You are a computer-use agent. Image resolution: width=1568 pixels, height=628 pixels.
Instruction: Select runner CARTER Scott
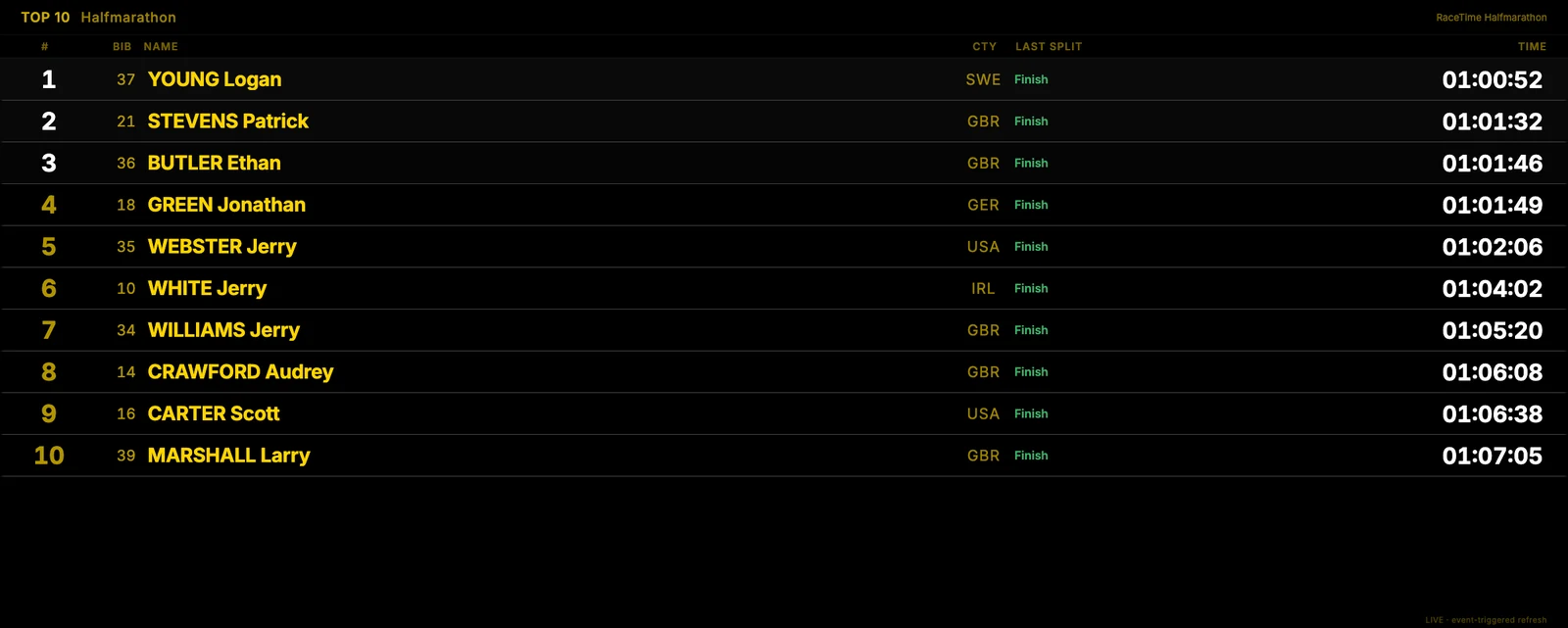point(214,413)
